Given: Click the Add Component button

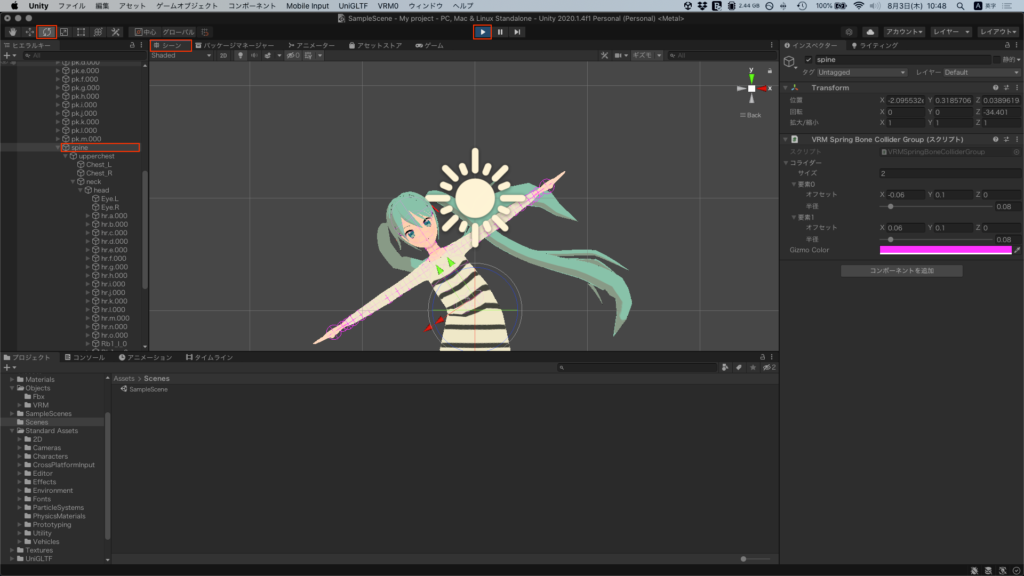Looking at the screenshot, I should pos(901,271).
